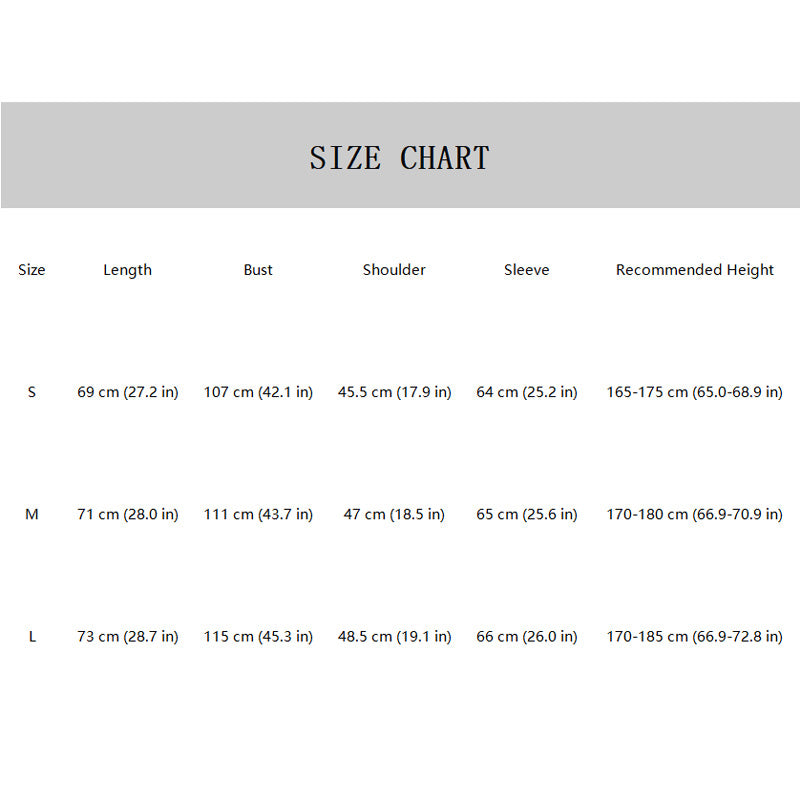Click the Recommended Height header
Image resolution: width=800 pixels, height=800 pixels.
click(695, 270)
